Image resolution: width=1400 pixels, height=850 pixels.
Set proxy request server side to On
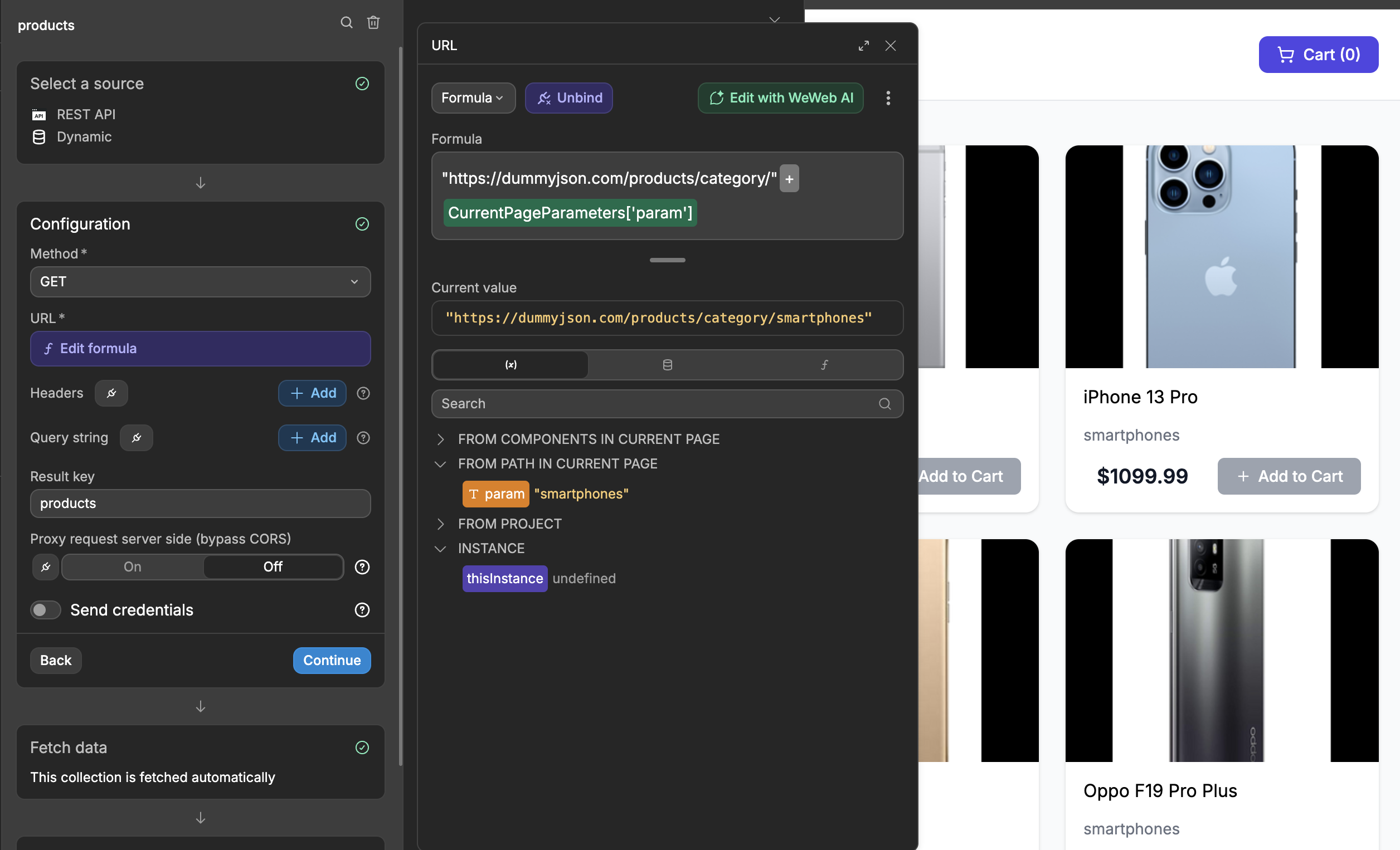[x=132, y=566]
